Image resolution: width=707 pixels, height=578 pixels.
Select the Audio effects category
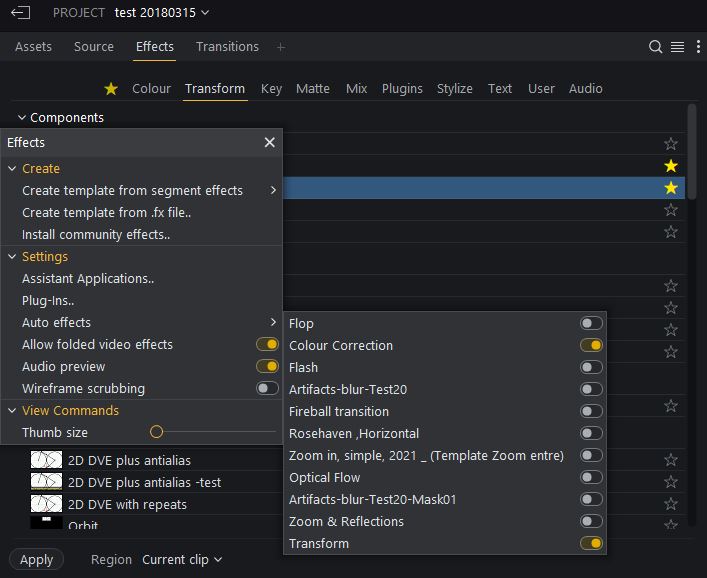pyautogui.click(x=586, y=88)
